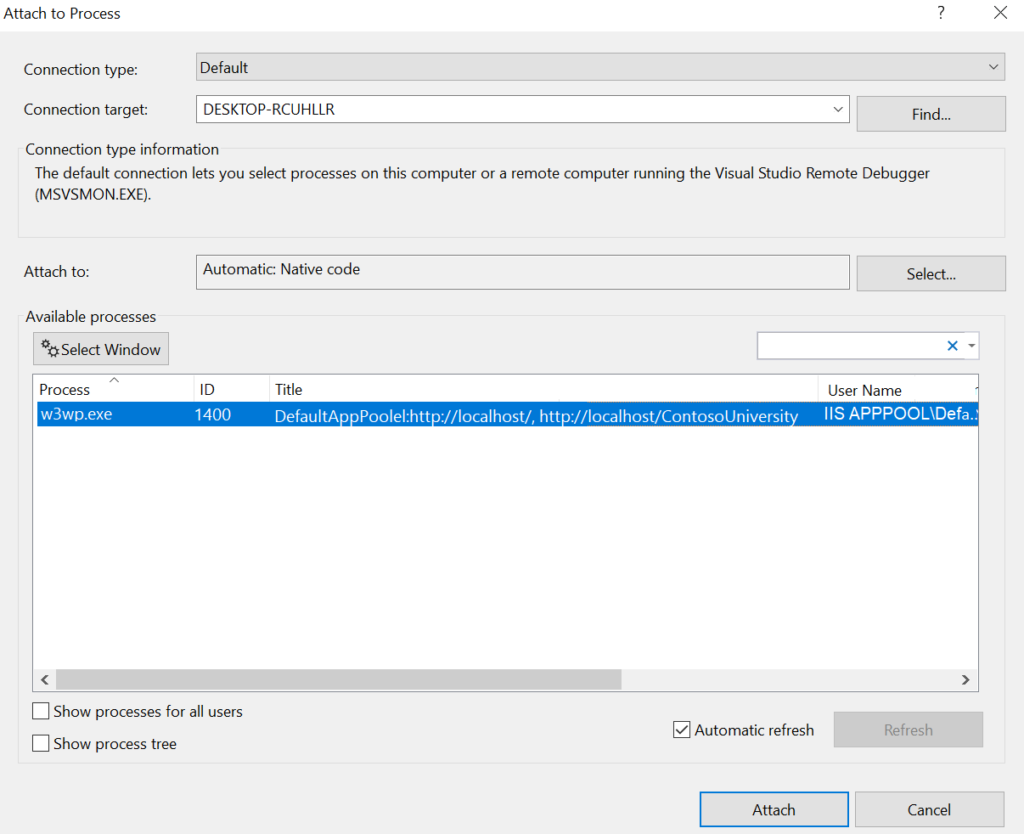Click the help question mark icon

940,14
